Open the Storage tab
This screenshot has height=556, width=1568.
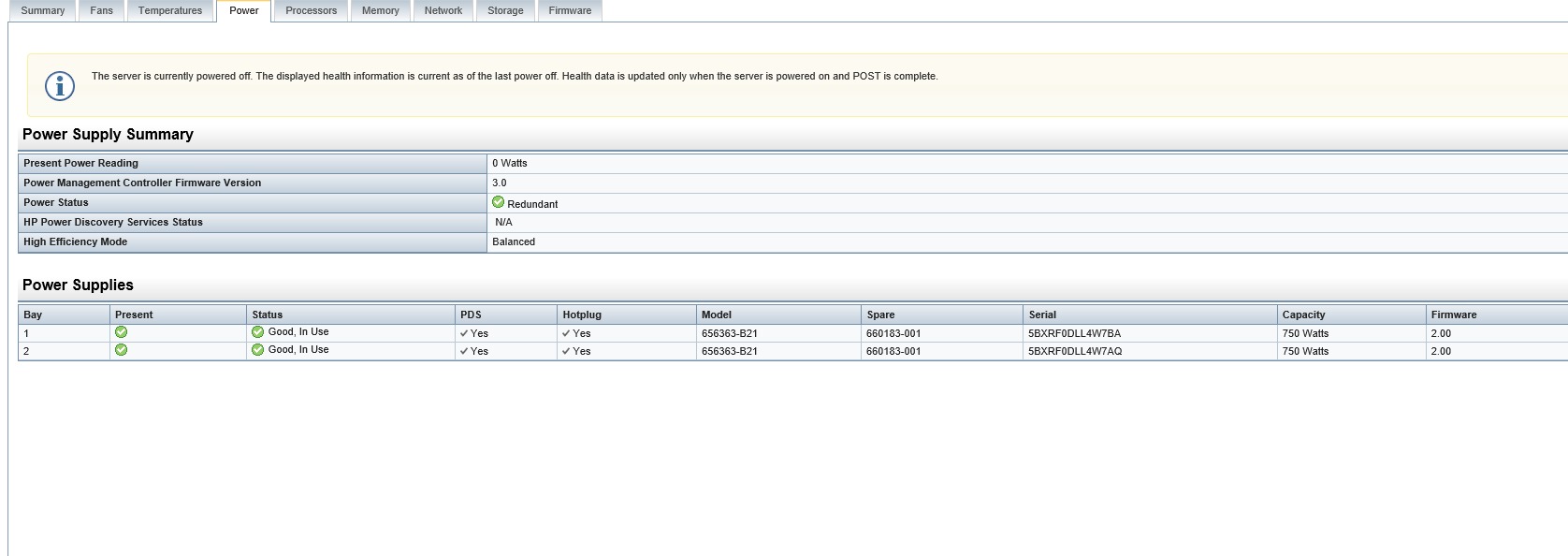[505, 10]
